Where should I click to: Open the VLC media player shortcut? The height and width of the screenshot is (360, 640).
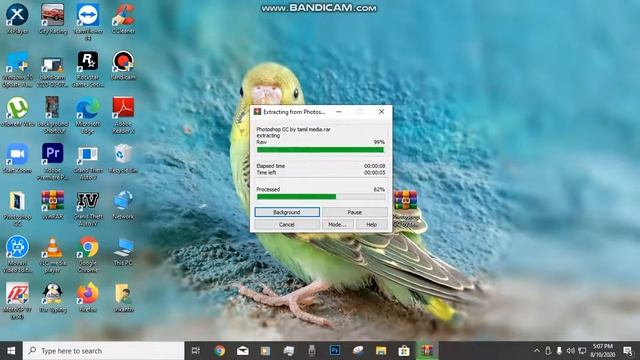click(53, 255)
